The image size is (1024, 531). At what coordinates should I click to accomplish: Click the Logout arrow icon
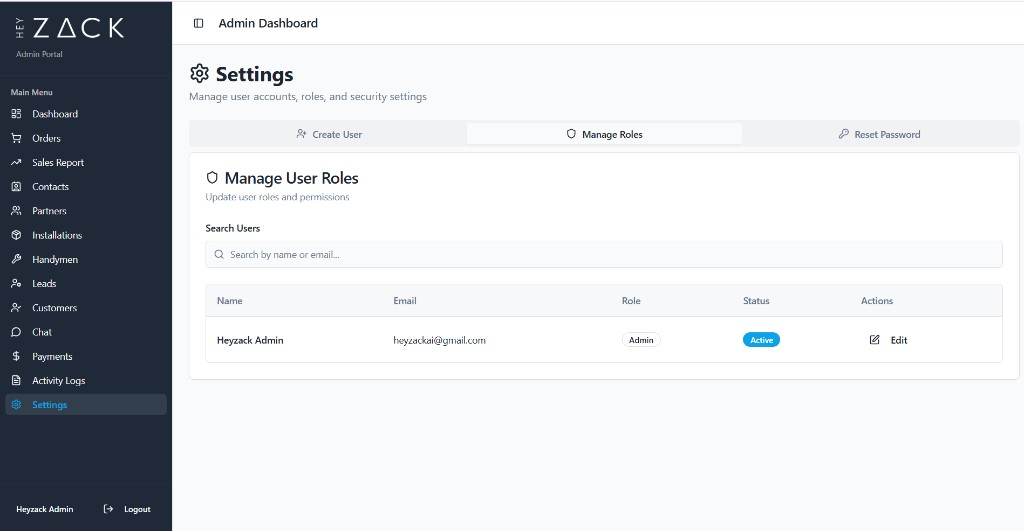[x=108, y=509]
